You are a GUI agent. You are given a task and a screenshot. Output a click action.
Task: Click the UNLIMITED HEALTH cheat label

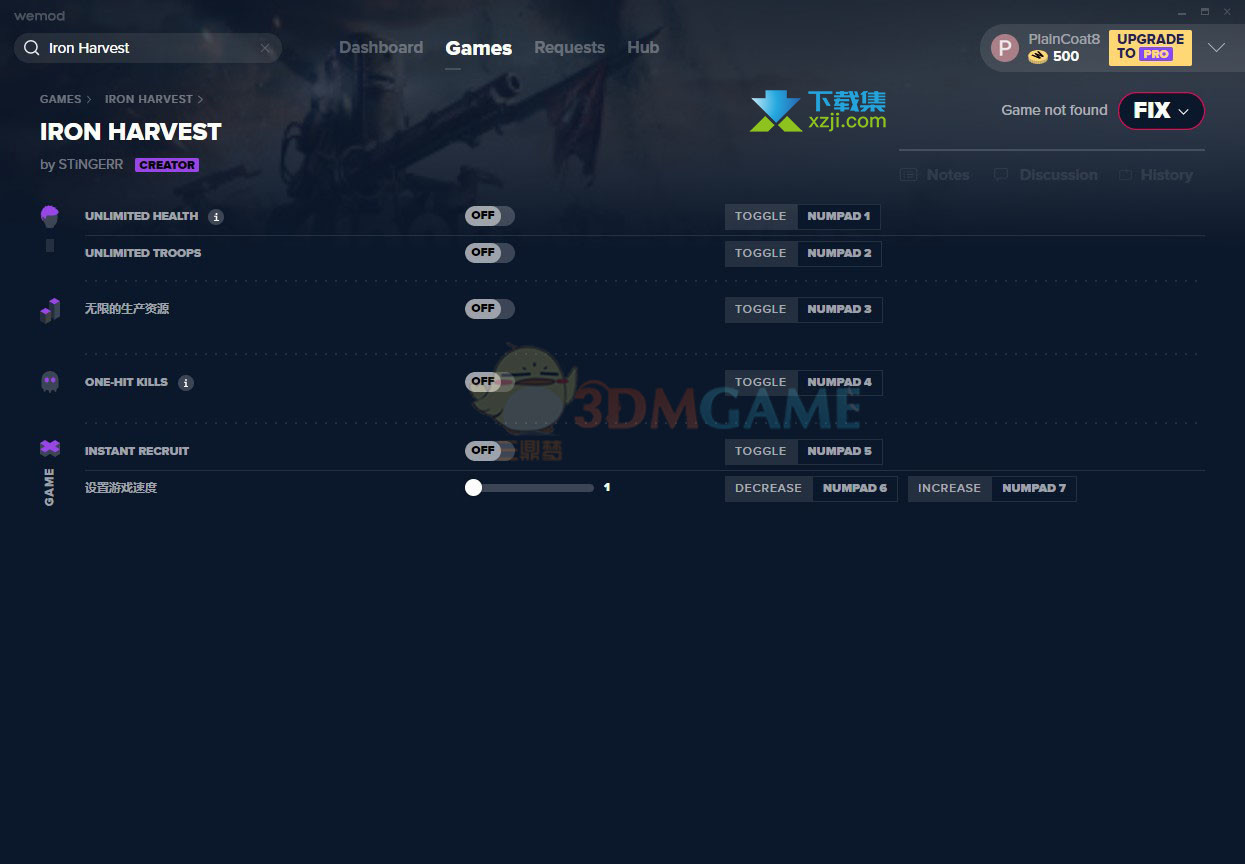tap(141, 216)
